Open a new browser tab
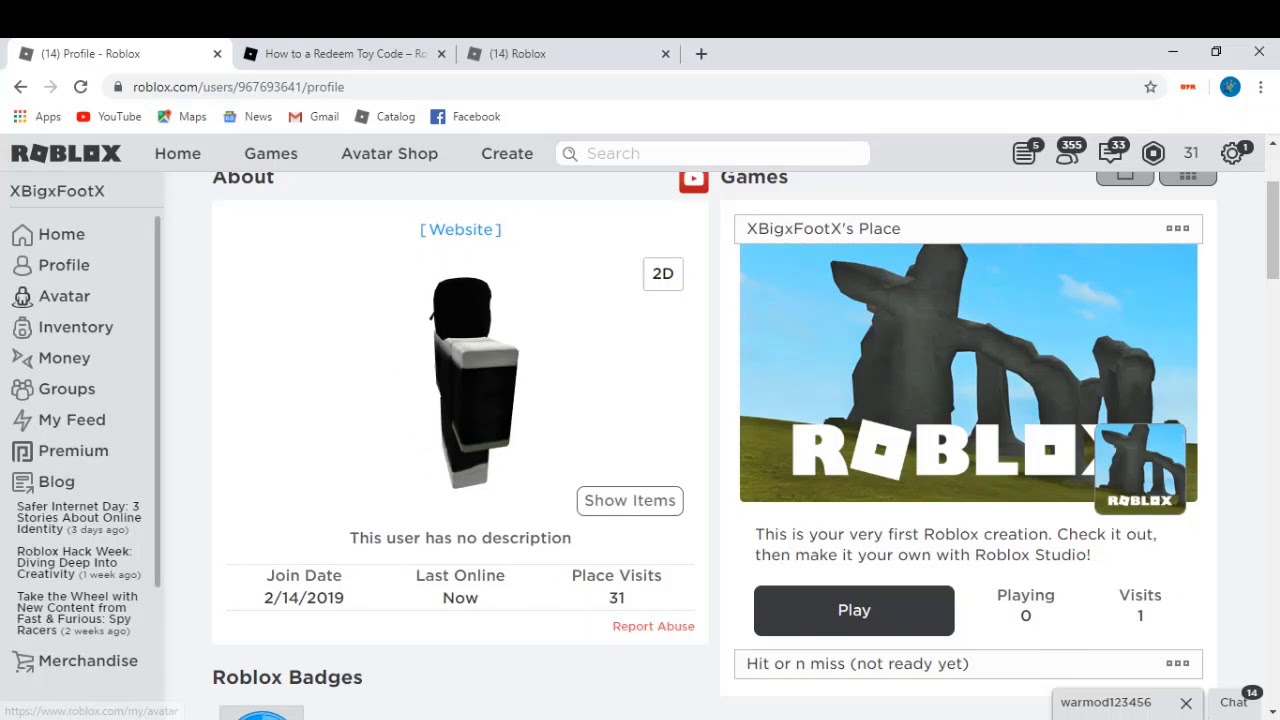 (x=701, y=54)
